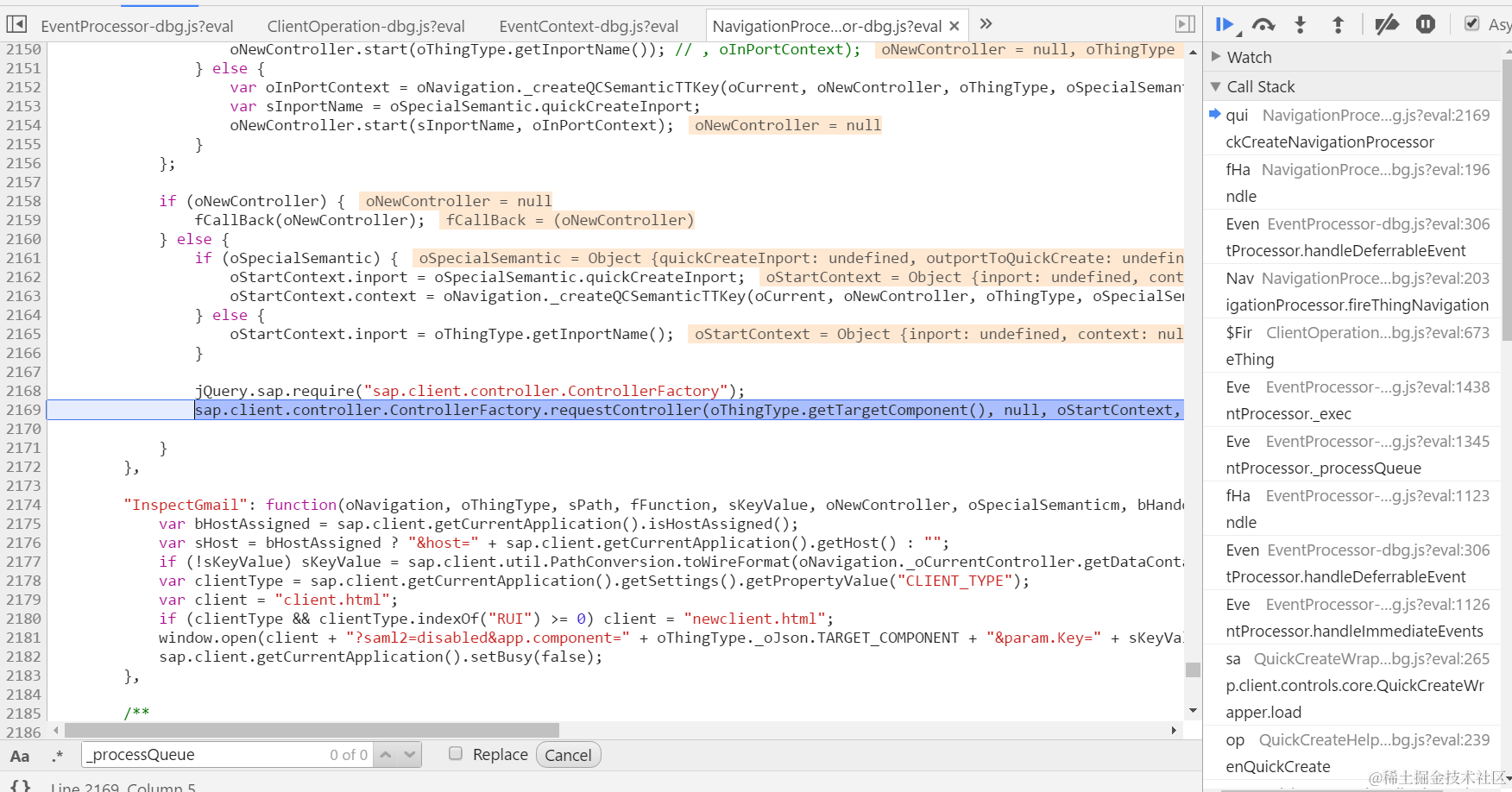The width and height of the screenshot is (1512, 792).
Task: Toggle the Async checkbox
Action: 1472,24
